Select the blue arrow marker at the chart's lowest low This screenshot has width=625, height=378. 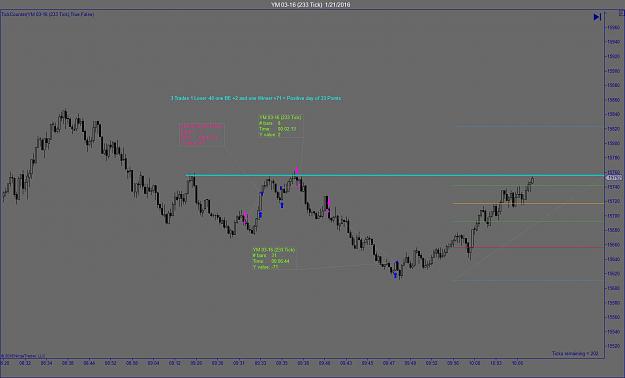coord(395,275)
